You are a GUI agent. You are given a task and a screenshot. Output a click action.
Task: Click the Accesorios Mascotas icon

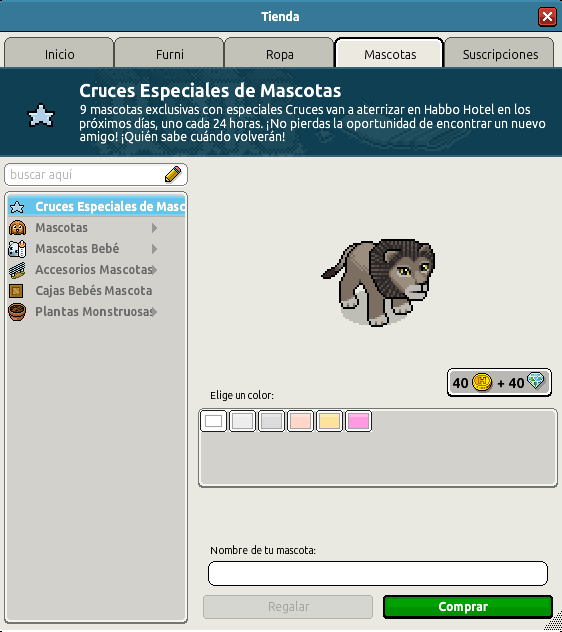[17, 270]
